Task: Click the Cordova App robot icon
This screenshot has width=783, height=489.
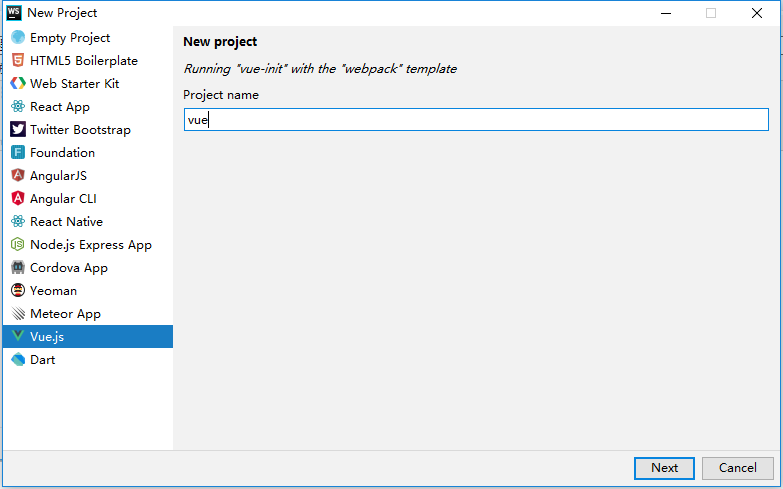Action: pos(18,268)
